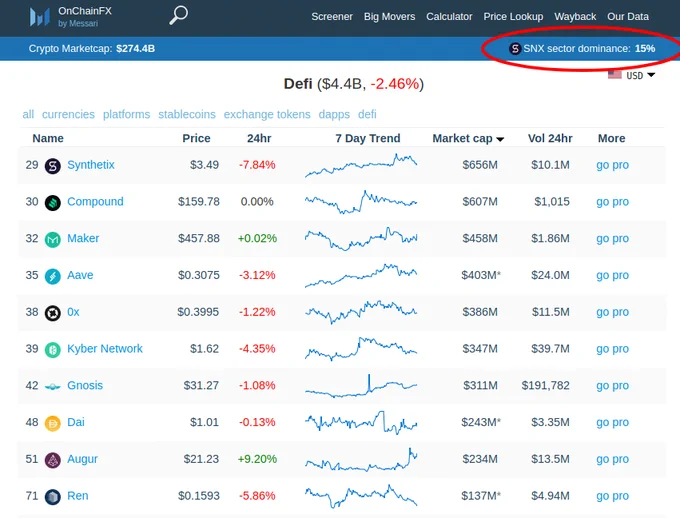This screenshot has width=680, height=518.
Task: Click the Ren coin icon
Action: [53, 497]
